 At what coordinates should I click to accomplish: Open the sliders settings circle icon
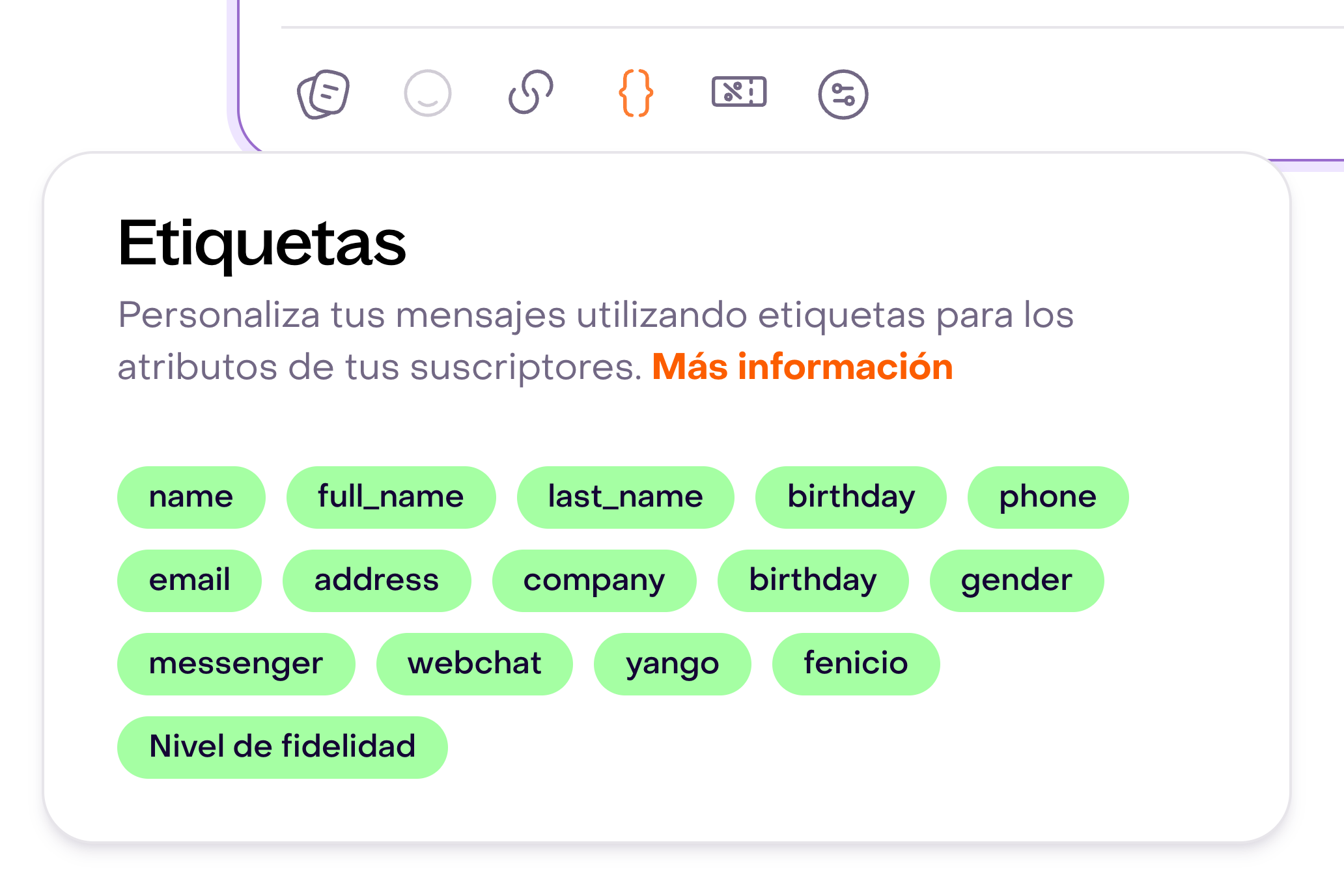click(843, 94)
